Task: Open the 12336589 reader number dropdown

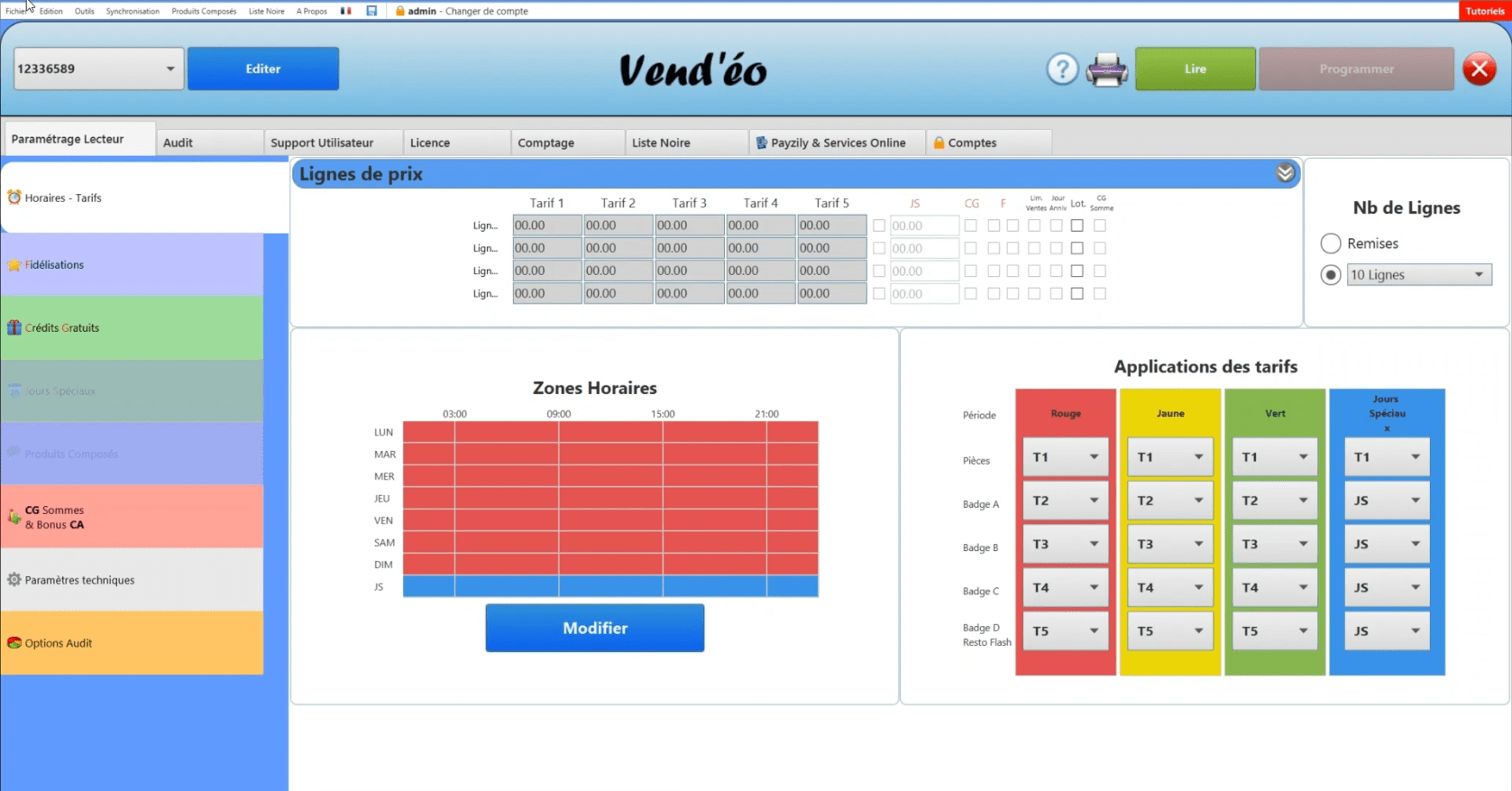Action: click(x=98, y=69)
